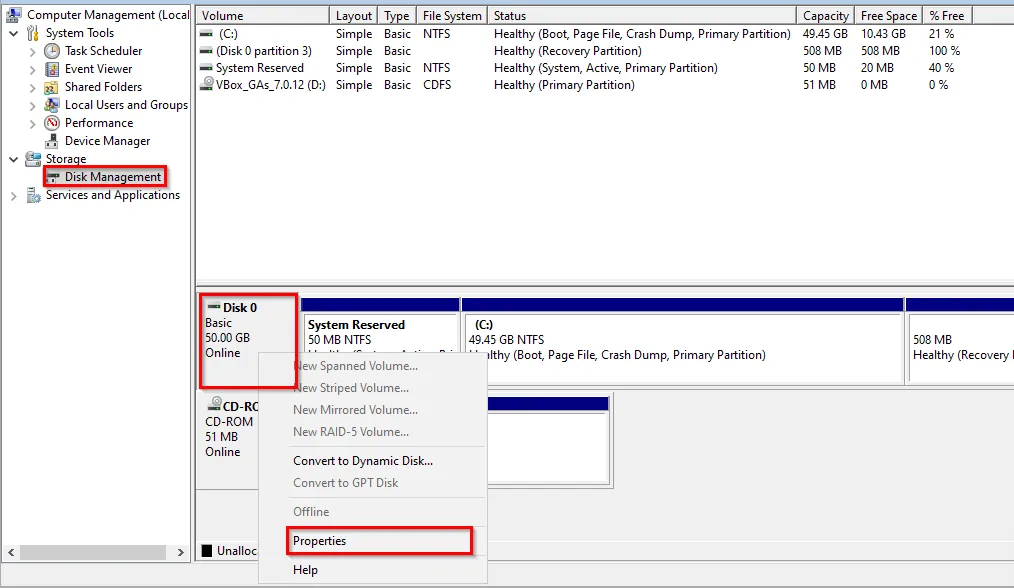Click the Task Scheduler clock icon
The image size is (1014, 588).
[x=52, y=51]
